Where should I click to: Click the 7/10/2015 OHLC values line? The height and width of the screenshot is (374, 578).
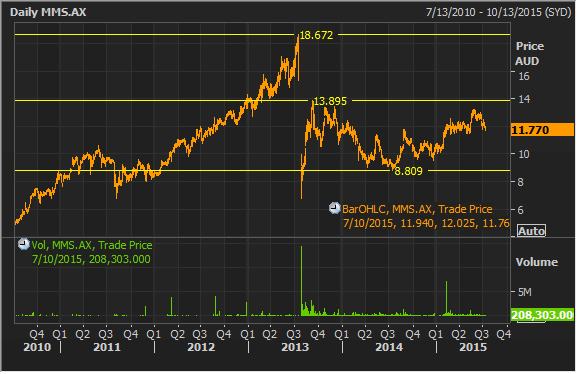click(426, 223)
